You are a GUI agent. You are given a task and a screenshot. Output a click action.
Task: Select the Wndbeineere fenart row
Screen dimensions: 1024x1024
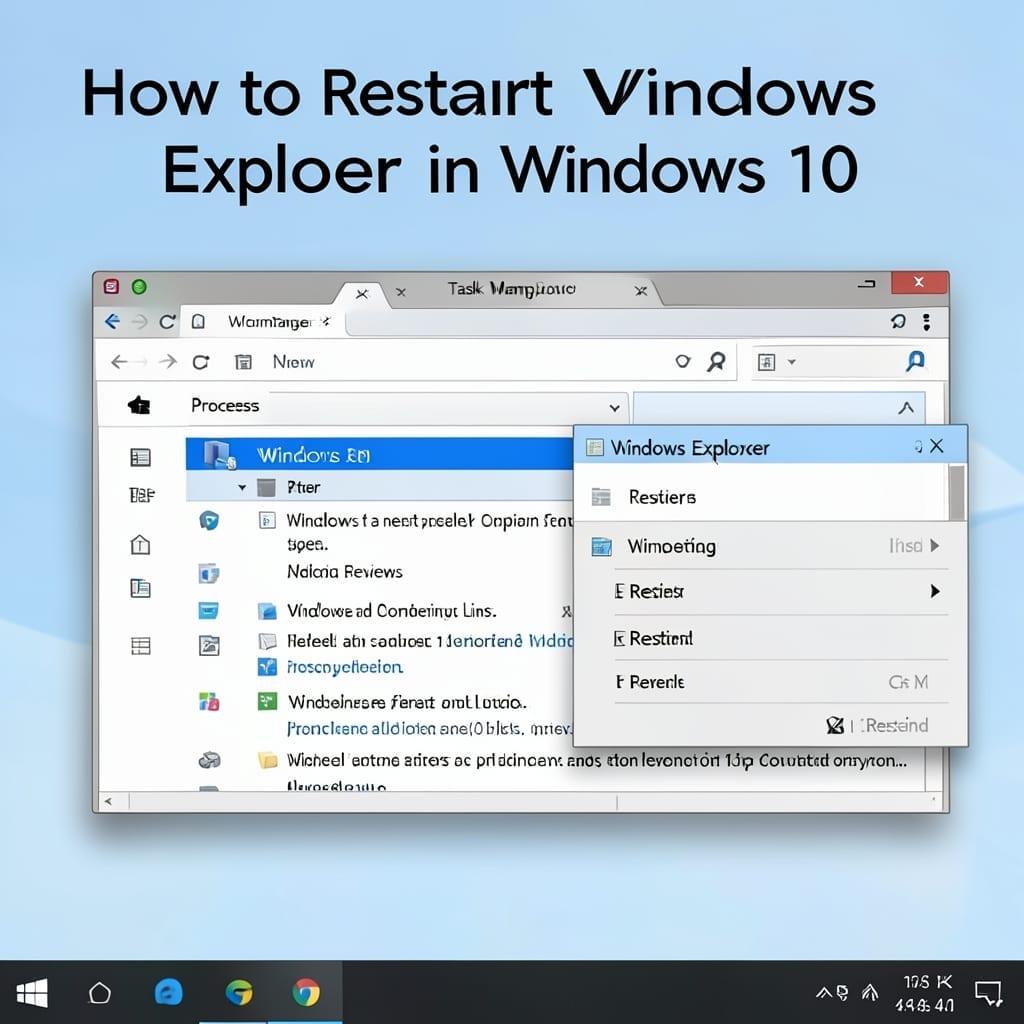407,702
